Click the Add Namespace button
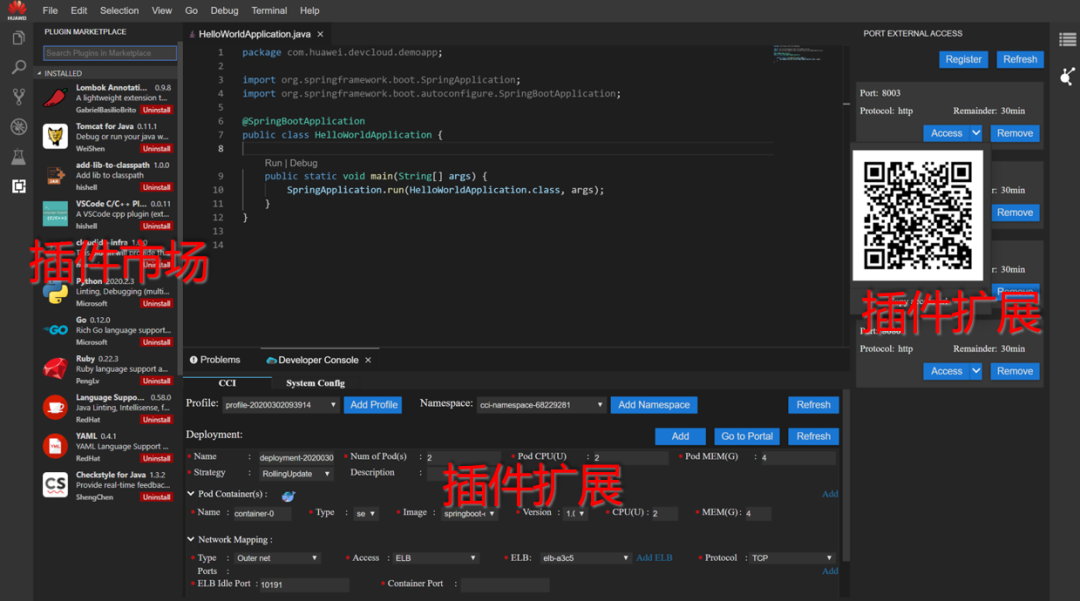1080x601 pixels. (x=653, y=405)
